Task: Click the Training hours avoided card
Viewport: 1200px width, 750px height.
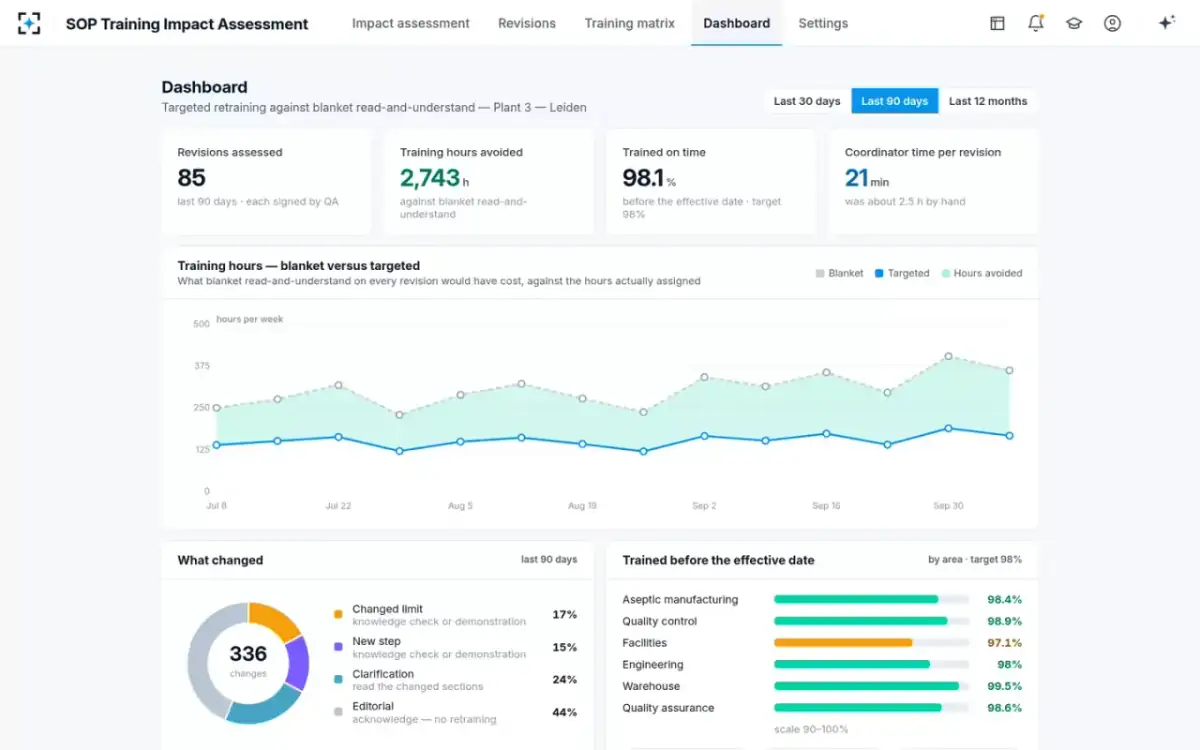Action: [x=489, y=182]
